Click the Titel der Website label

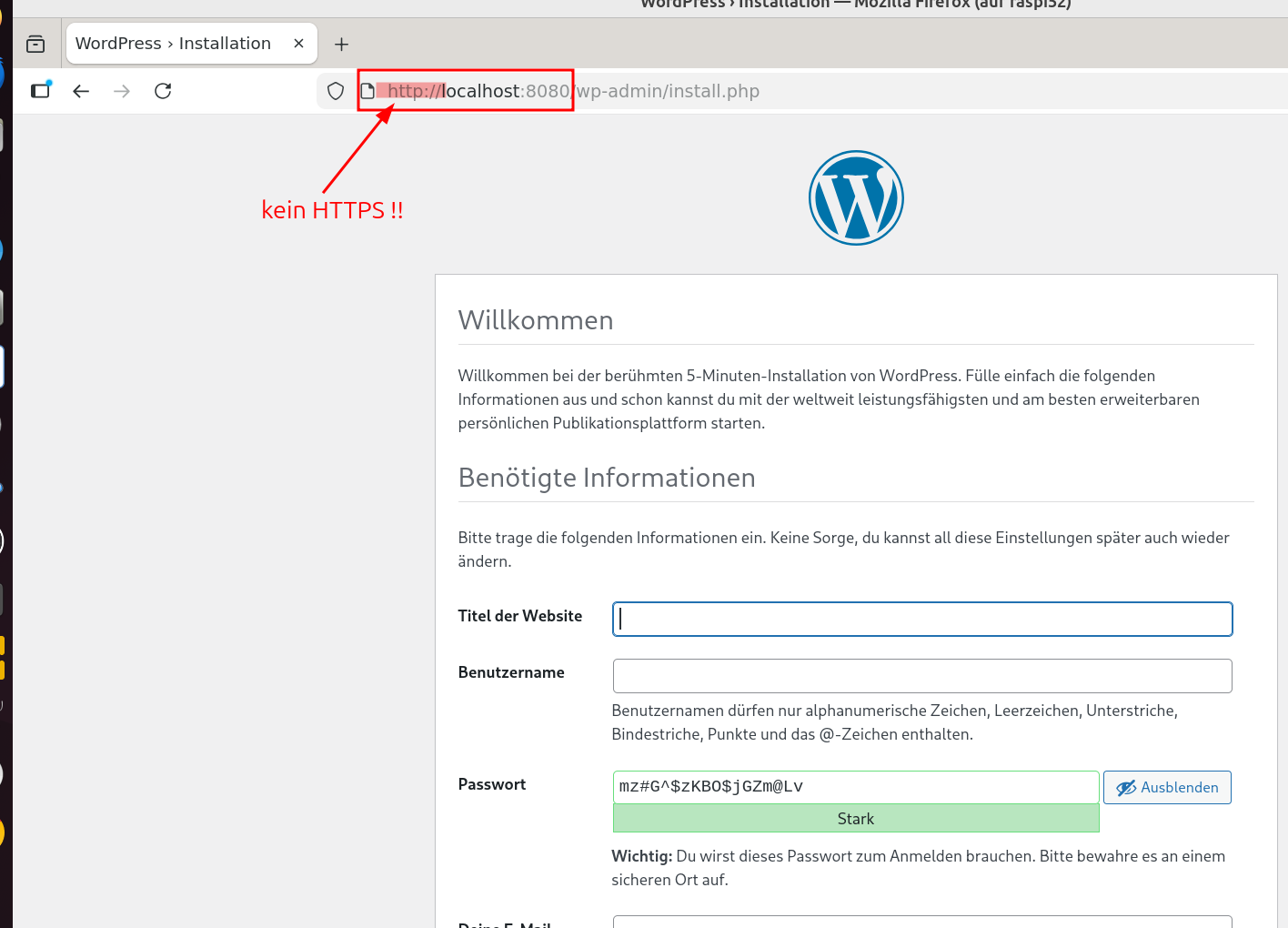[x=520, y=616]
